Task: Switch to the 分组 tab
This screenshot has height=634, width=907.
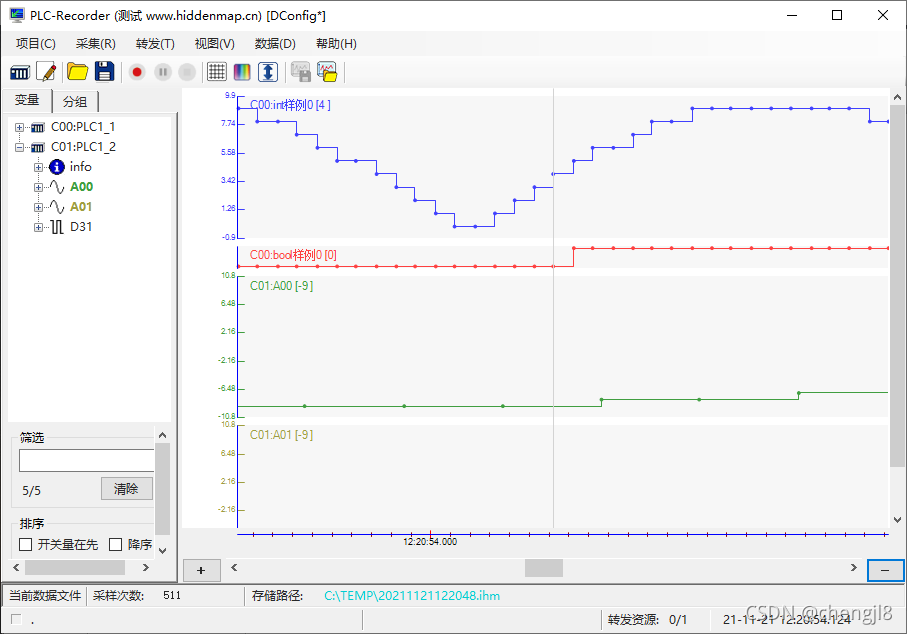Action: [x=75, y=102]
